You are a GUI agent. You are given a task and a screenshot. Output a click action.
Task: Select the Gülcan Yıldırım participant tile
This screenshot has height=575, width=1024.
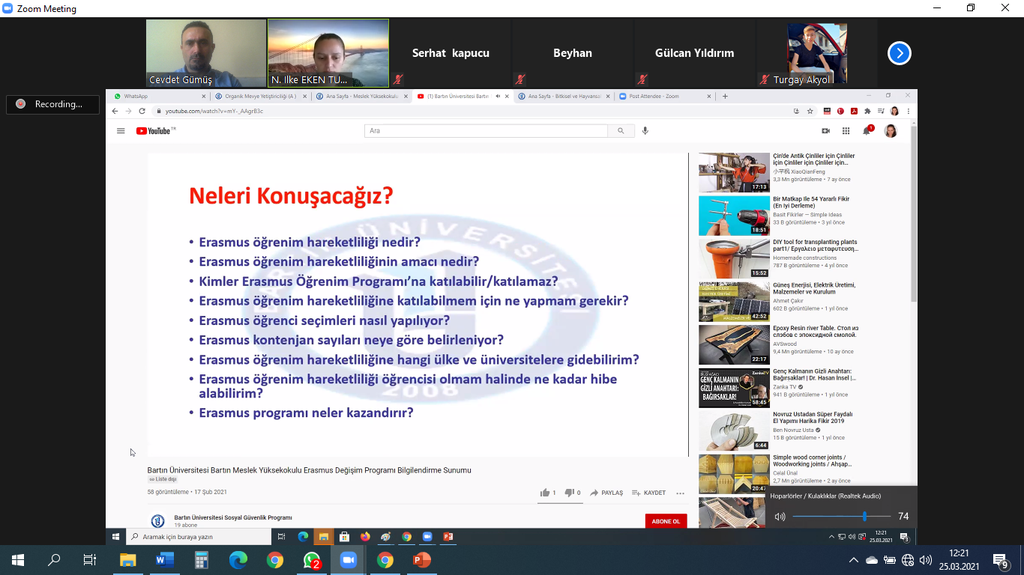point(694,53)
